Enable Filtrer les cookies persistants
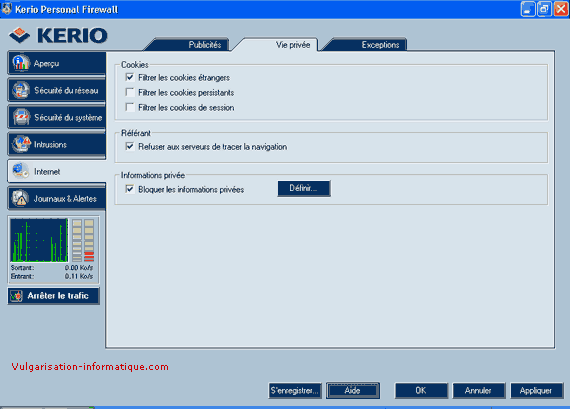 [x=130, y=92]
